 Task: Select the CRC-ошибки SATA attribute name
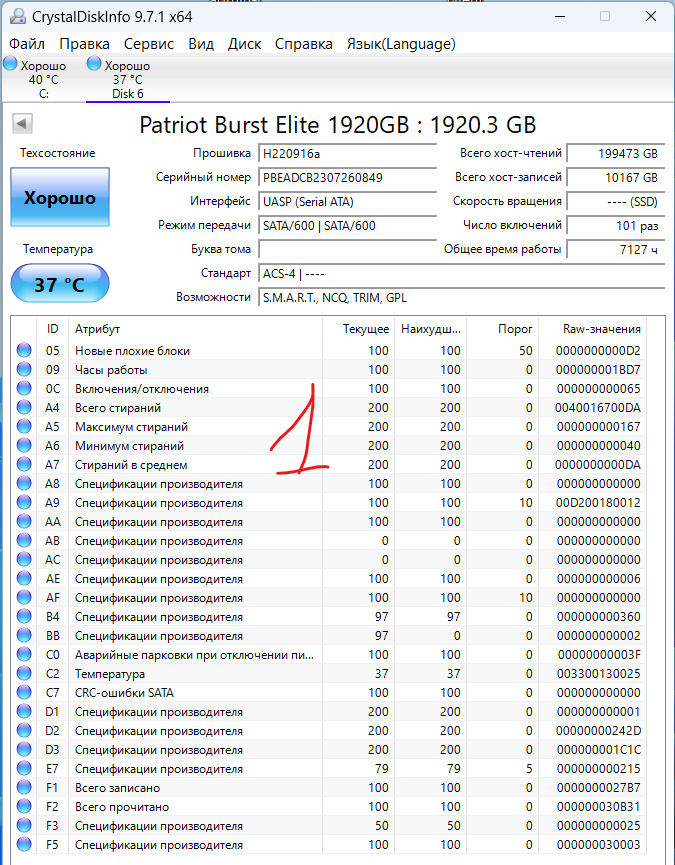[x=124, y=692]
